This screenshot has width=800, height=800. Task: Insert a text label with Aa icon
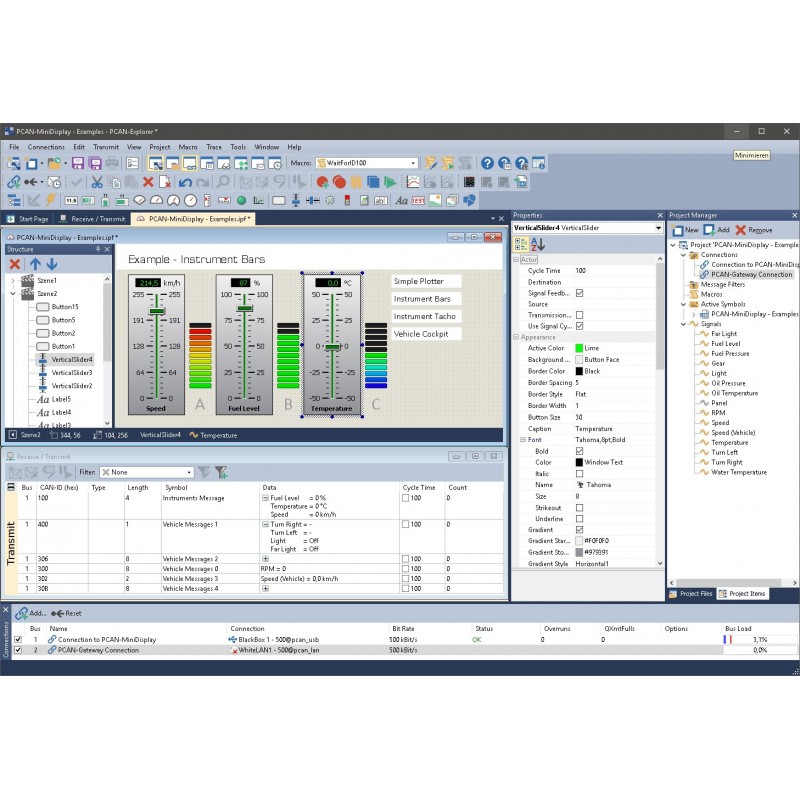[x=402, y=201]
